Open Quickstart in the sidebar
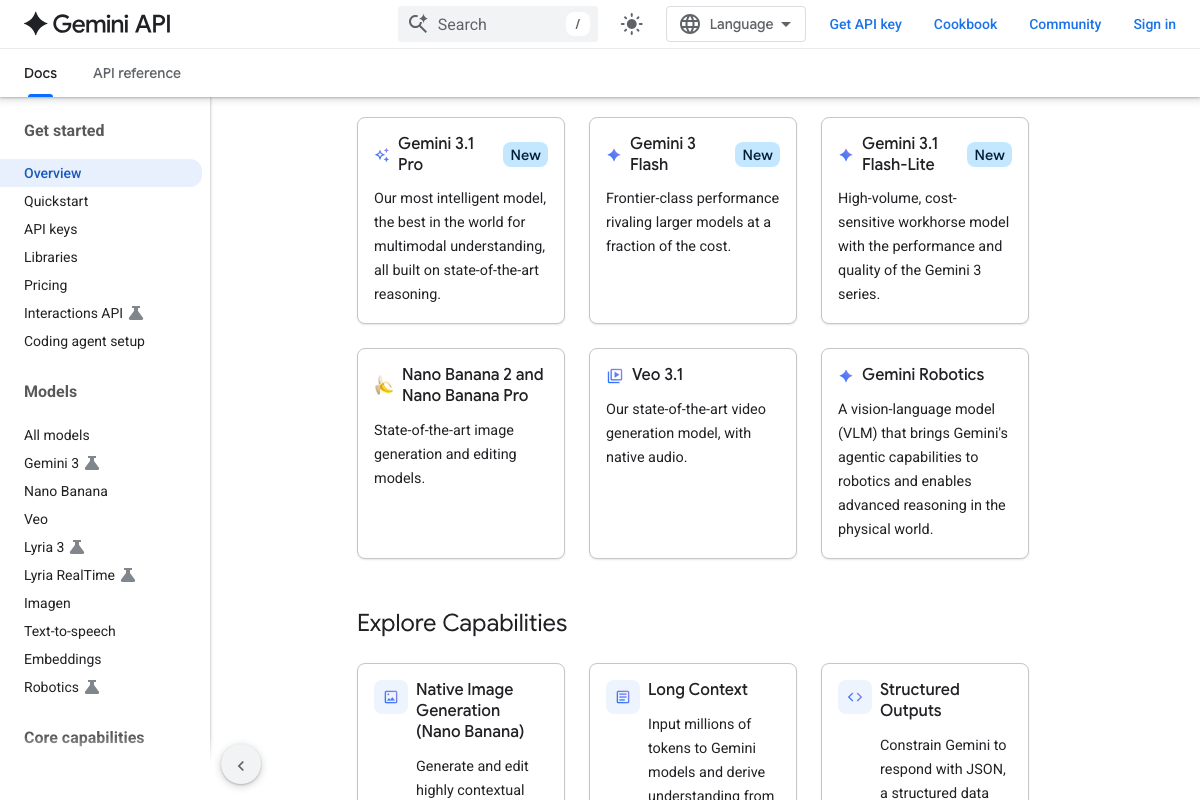 56,201
